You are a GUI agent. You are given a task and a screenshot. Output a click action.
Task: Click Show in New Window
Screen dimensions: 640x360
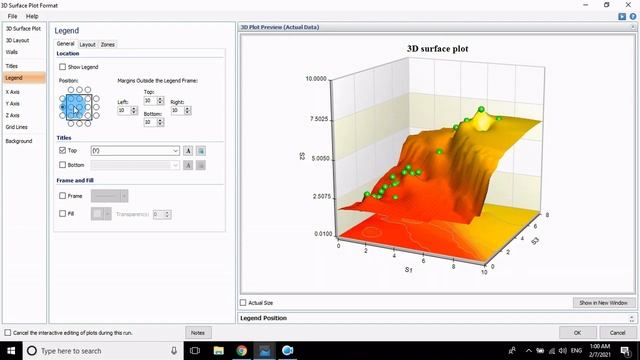point(604,303)
